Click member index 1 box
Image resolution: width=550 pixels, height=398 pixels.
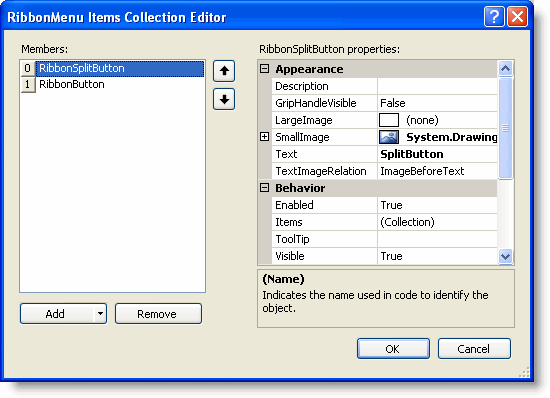[28, 85]
